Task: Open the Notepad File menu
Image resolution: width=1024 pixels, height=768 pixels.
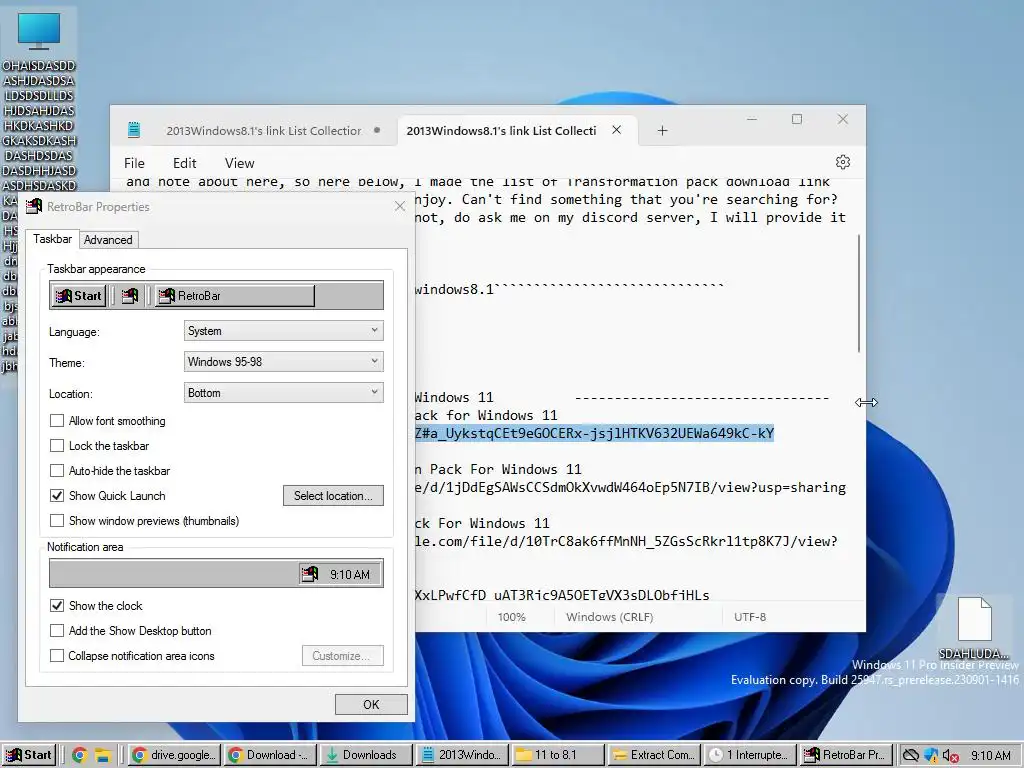Action: point(134,163)
